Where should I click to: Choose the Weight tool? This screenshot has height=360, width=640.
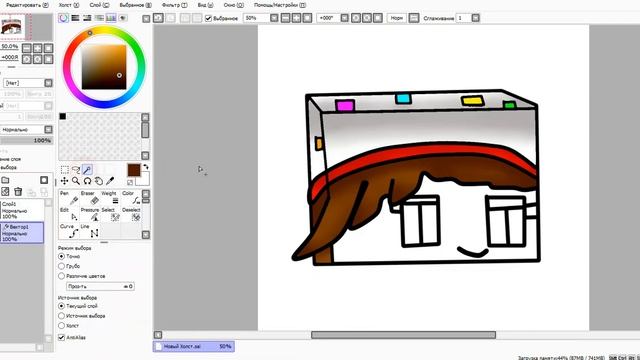pos(110,198)
